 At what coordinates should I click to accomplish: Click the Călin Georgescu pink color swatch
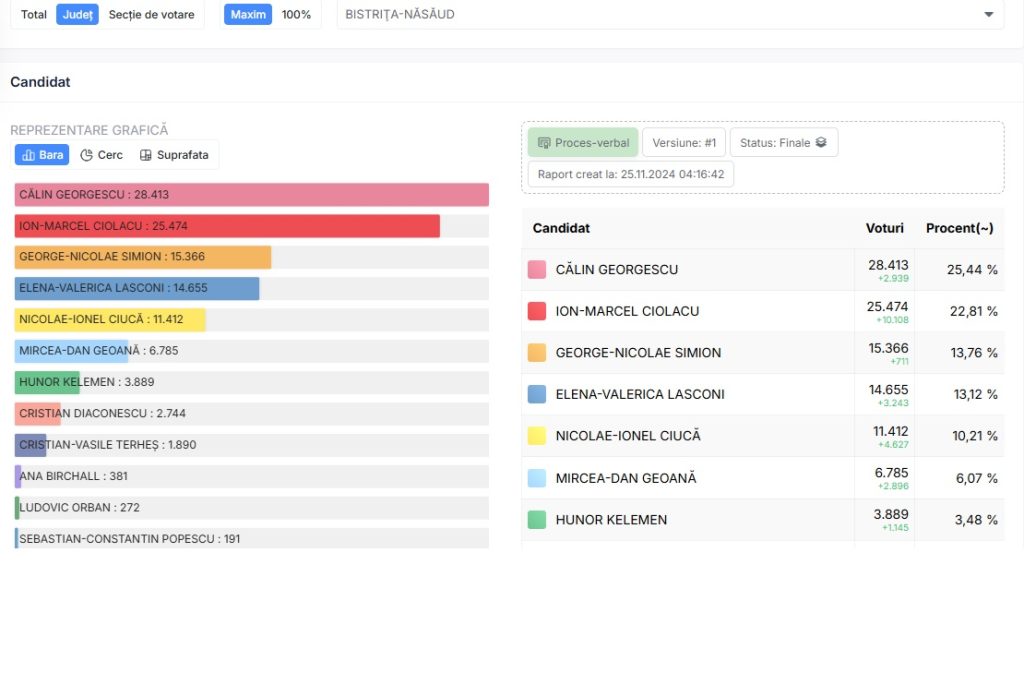(x=537, y=270)
